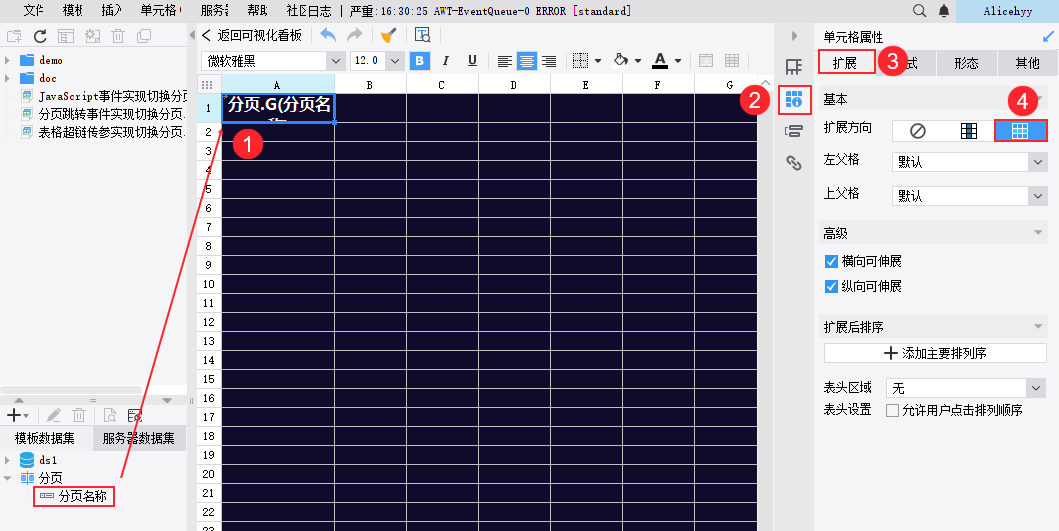Set expand direction to horizontal
Screen dimensions: 1059x531
coord(1020,130)
